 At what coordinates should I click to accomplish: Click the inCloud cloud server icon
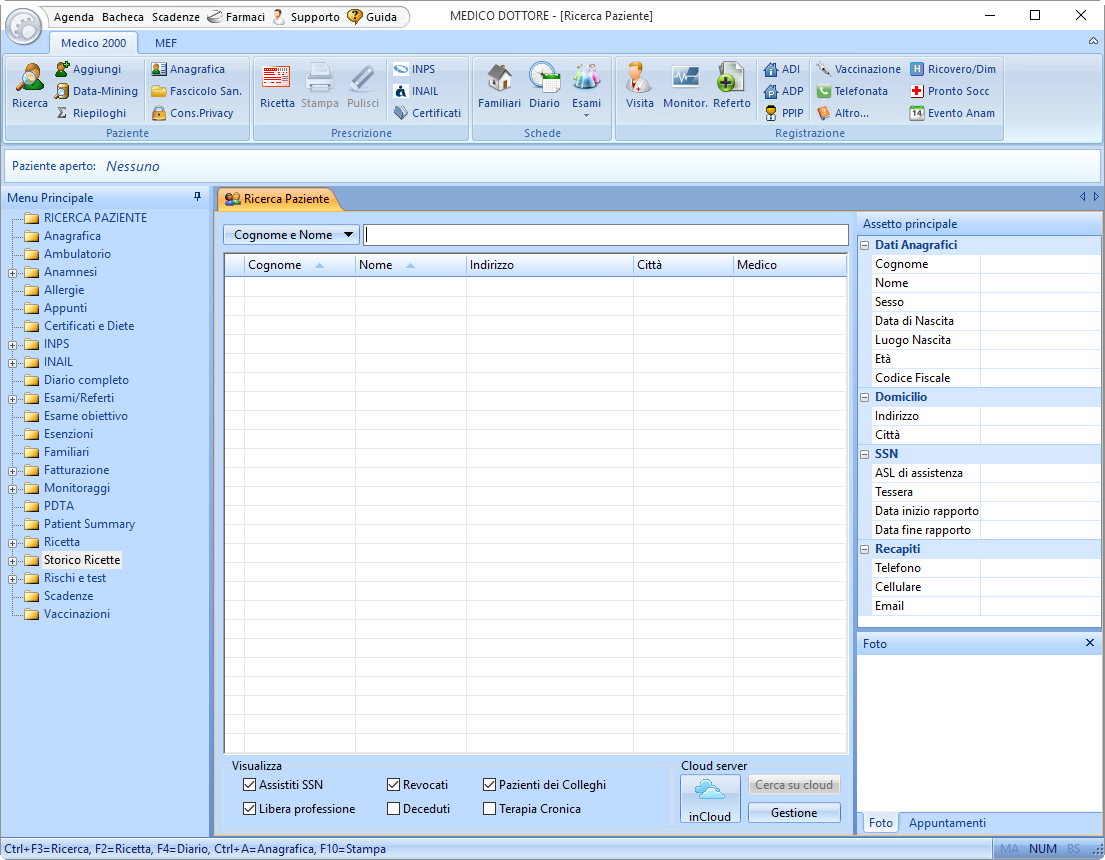(x=710, y=799)
